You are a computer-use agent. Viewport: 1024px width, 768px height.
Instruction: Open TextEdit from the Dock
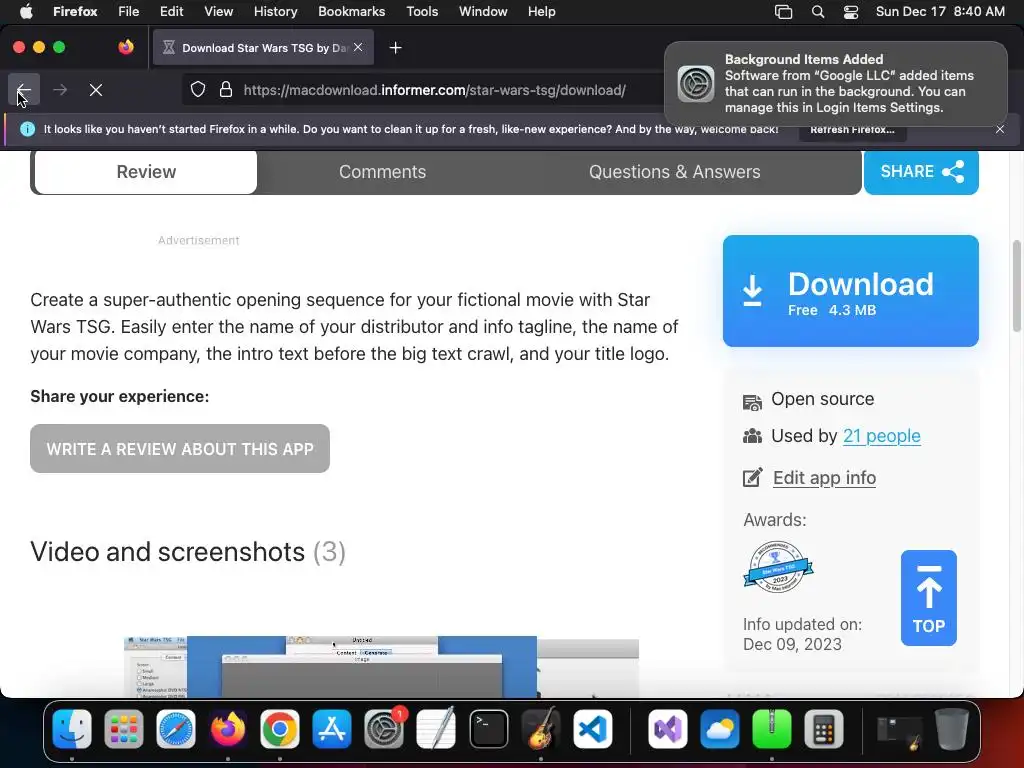436,729
